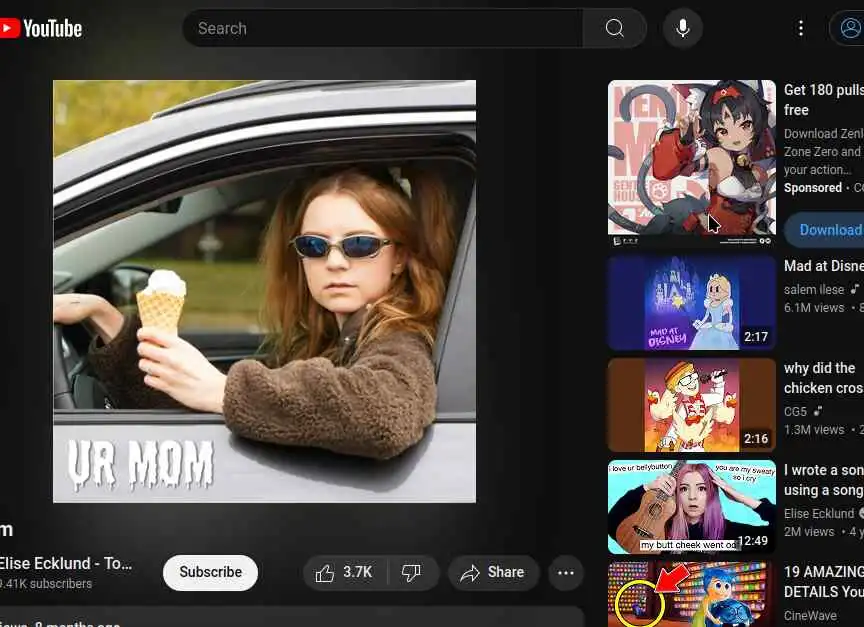
Task: Open the three-dot settings menu in header
Action: tap(801, 28)
